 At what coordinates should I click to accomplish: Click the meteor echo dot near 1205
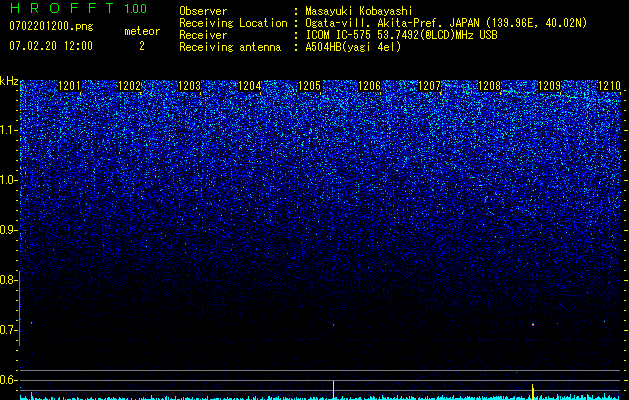[333, 325]
